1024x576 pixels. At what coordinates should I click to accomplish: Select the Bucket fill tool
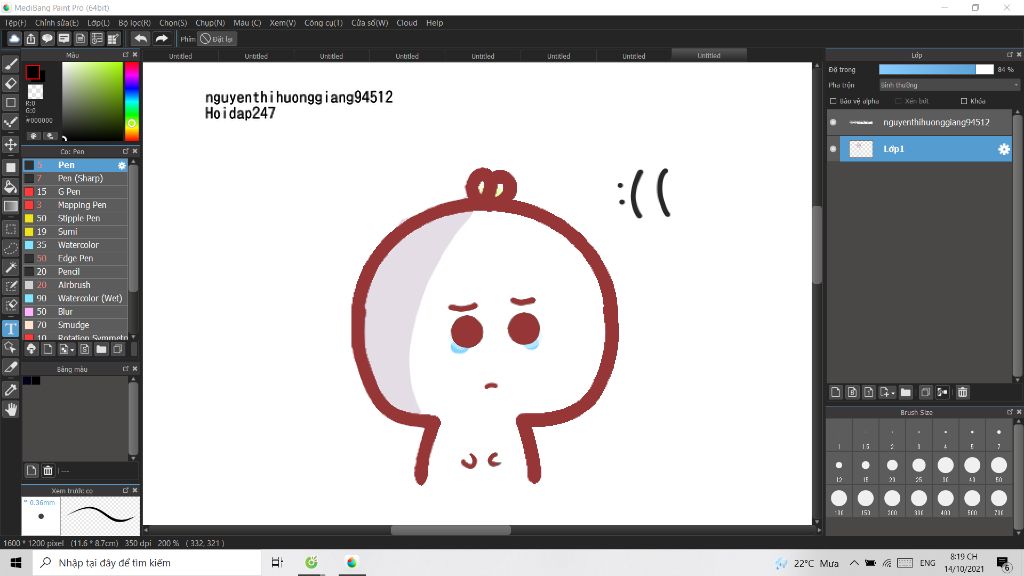pyautogui.click(x=10, y=187)
